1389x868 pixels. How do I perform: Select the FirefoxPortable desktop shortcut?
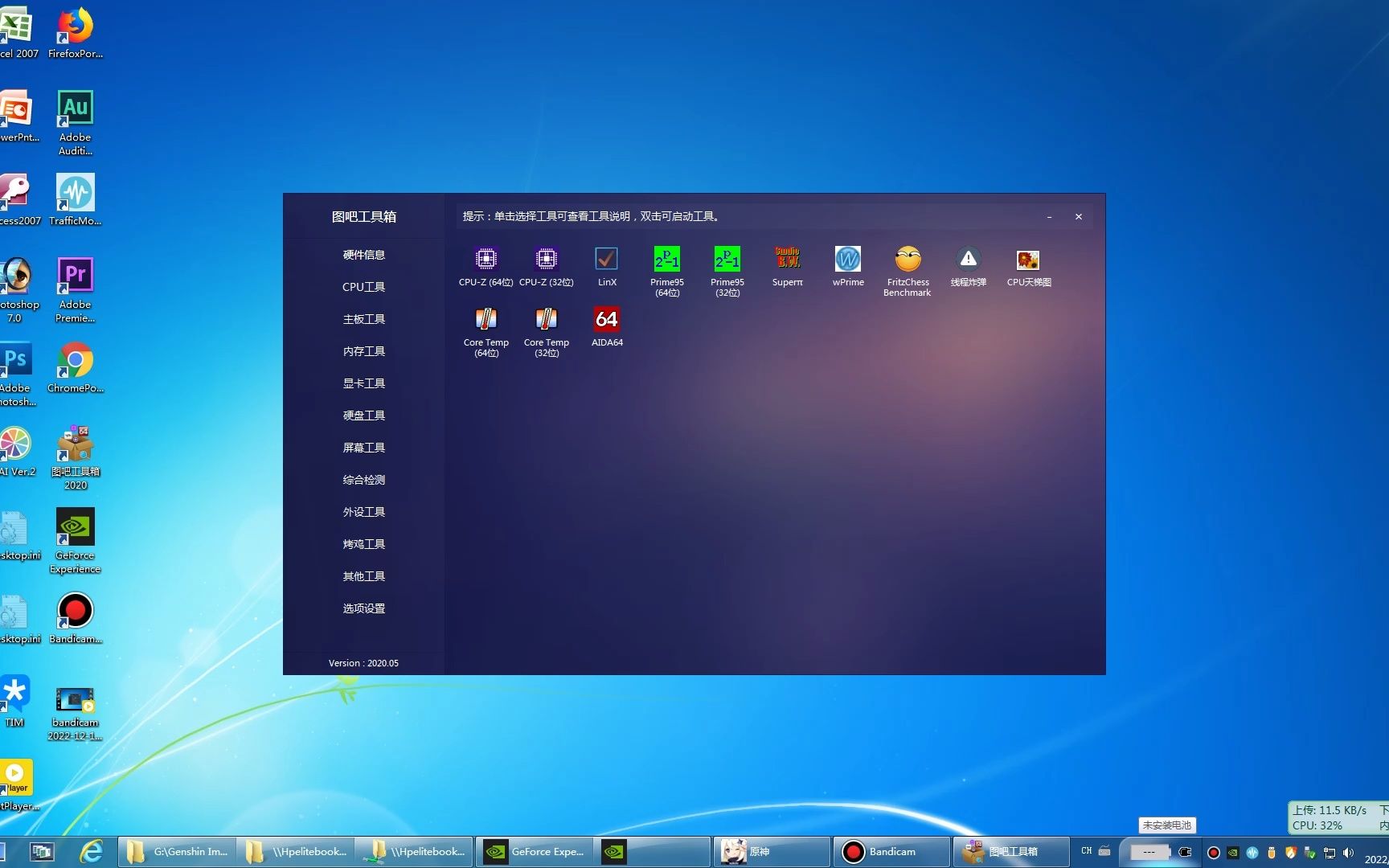(x=75, y=33)
